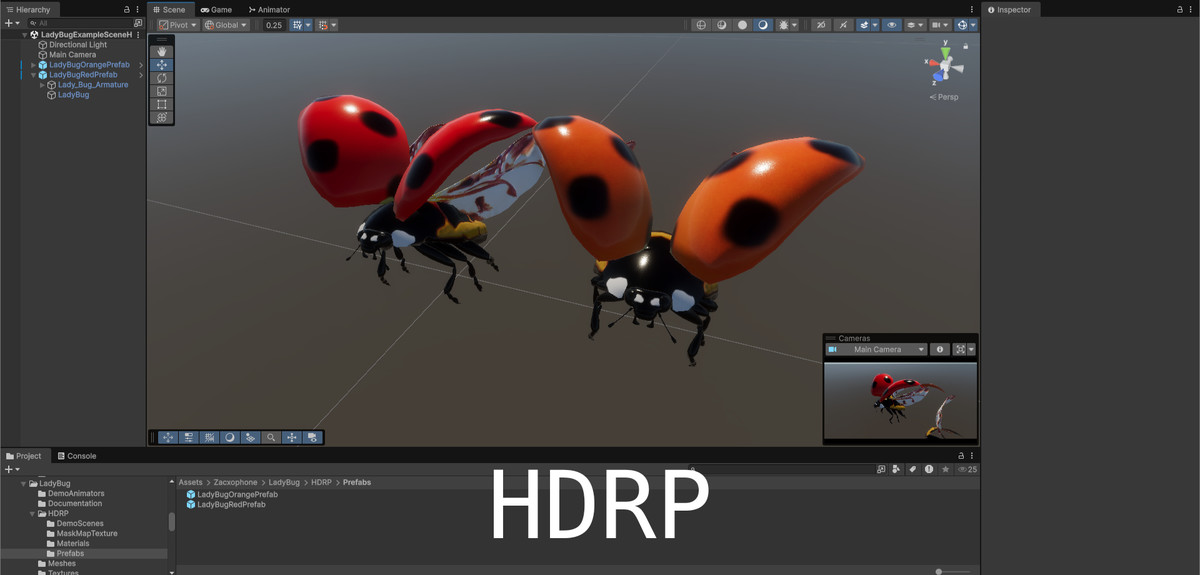Switch to the Game tab

[x=216, y=9]
